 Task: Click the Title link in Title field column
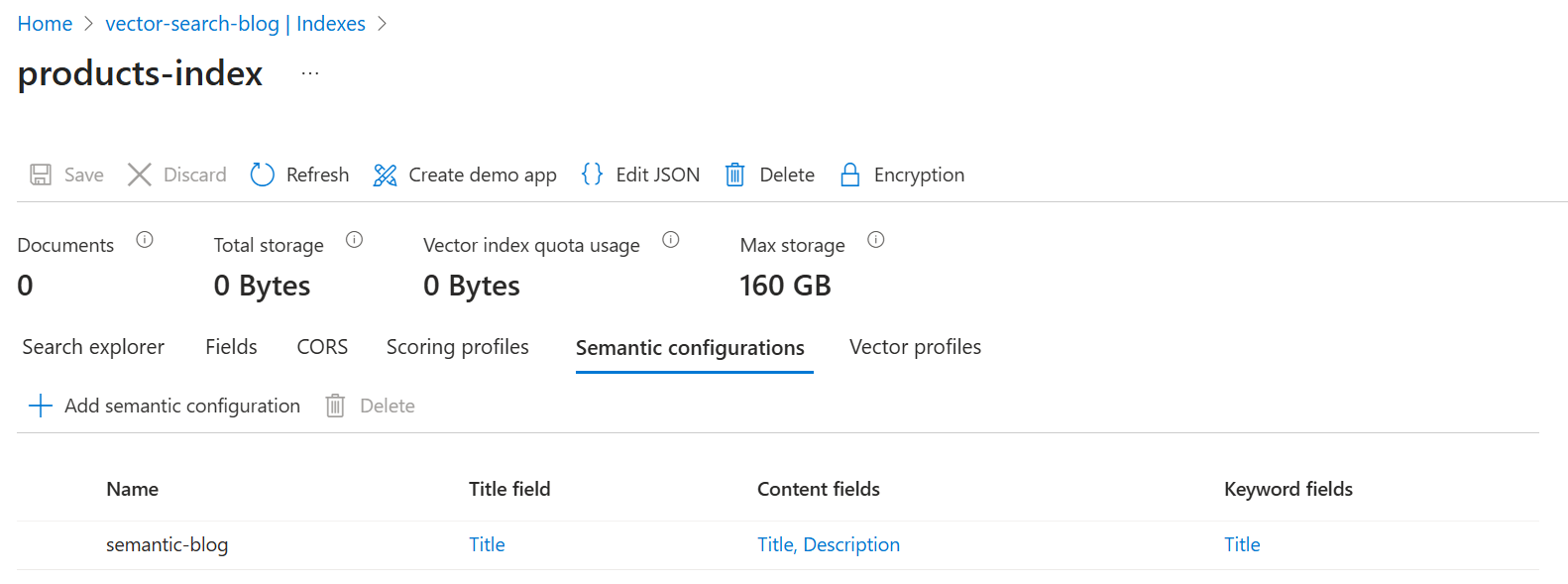[x=487, y=544]
